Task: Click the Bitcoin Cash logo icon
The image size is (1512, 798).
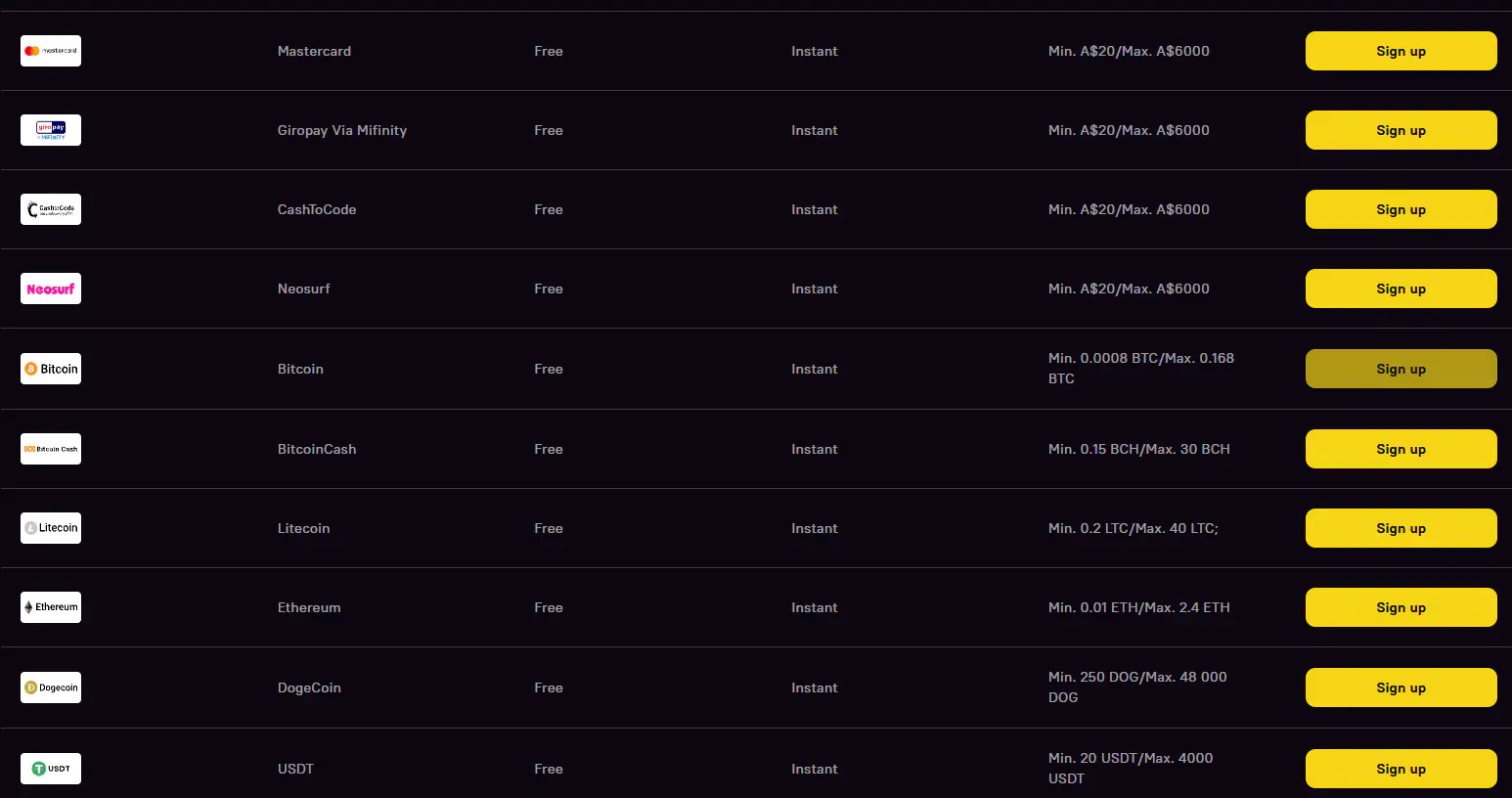Action: pyautogui.click(x=51, y=449)
